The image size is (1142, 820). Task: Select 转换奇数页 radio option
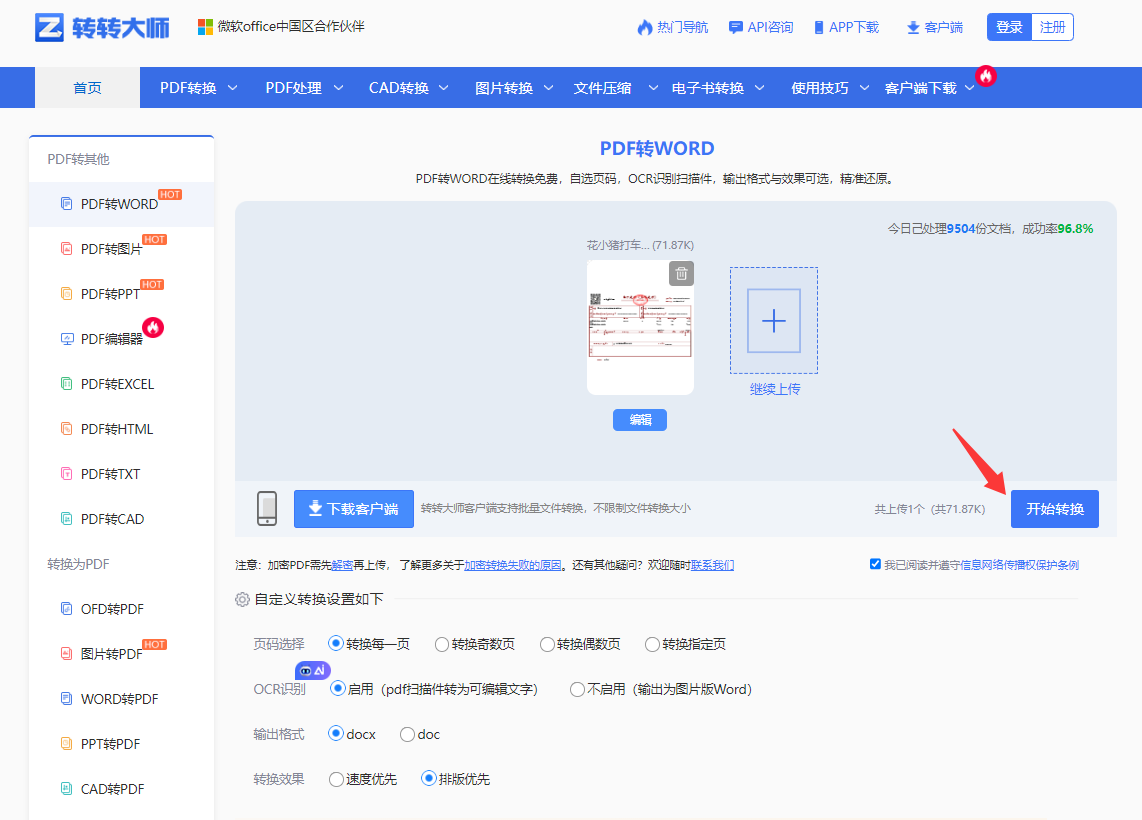pyautogui.click(x=441, y=644)
